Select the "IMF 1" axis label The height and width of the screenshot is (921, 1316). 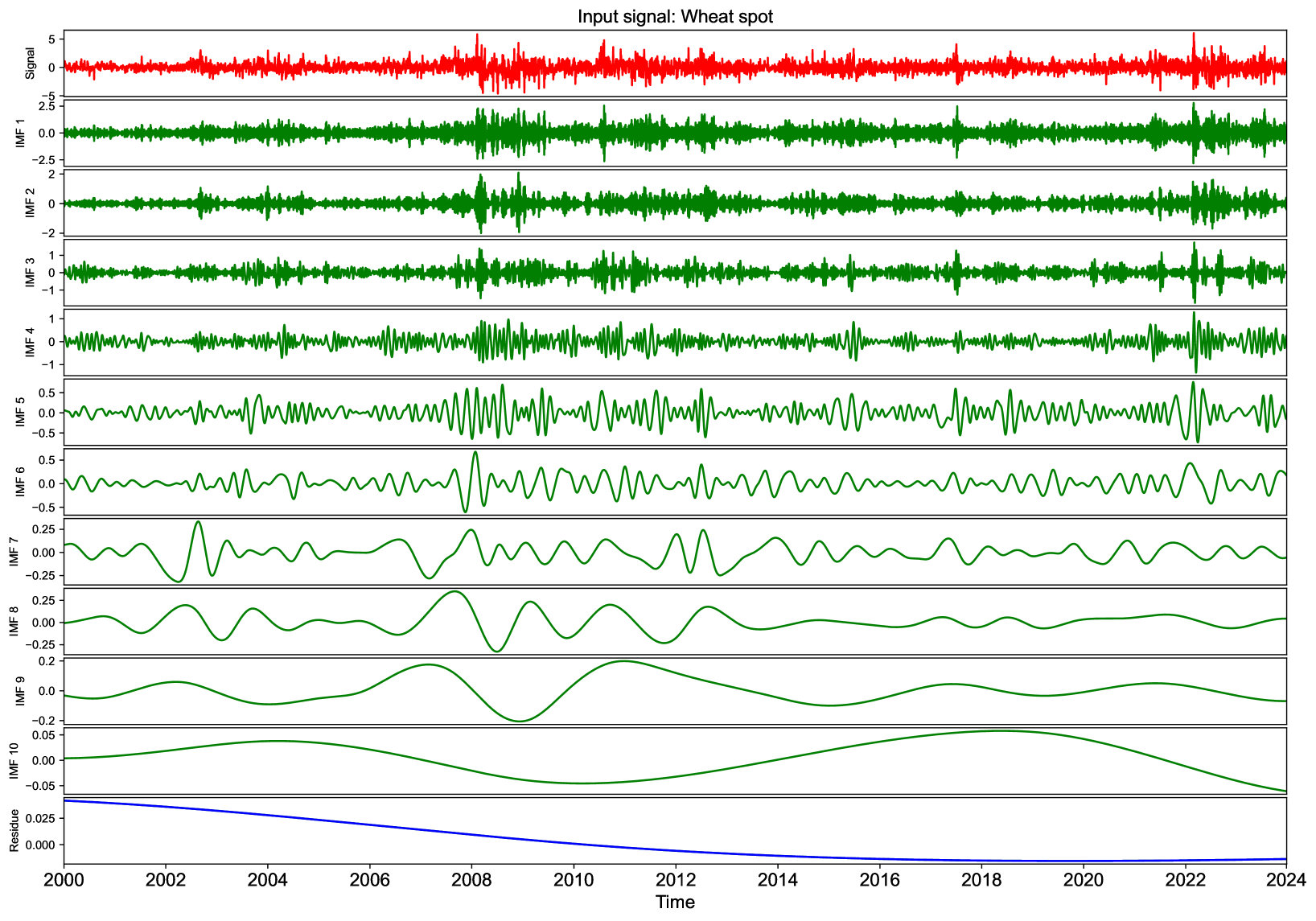[21, 134]
